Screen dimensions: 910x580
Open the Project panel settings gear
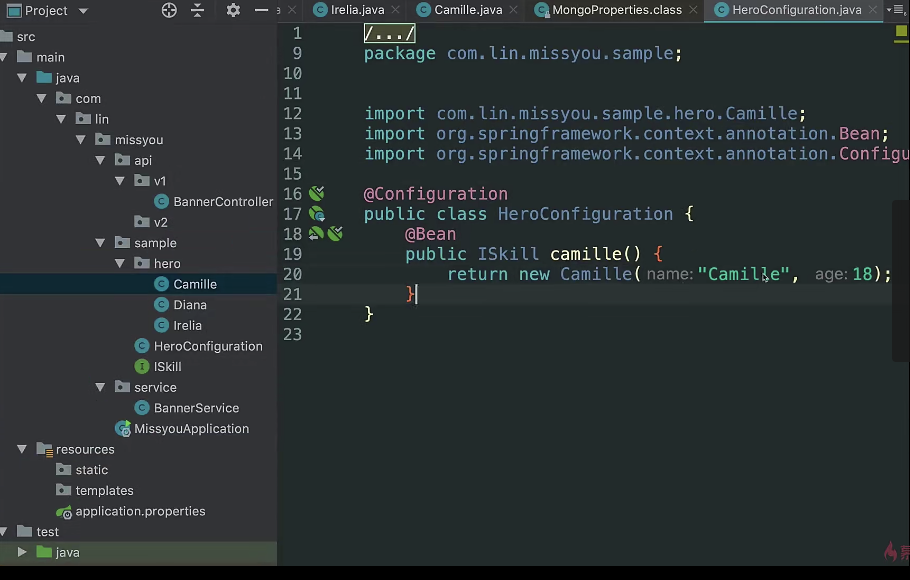pos(233,10)
